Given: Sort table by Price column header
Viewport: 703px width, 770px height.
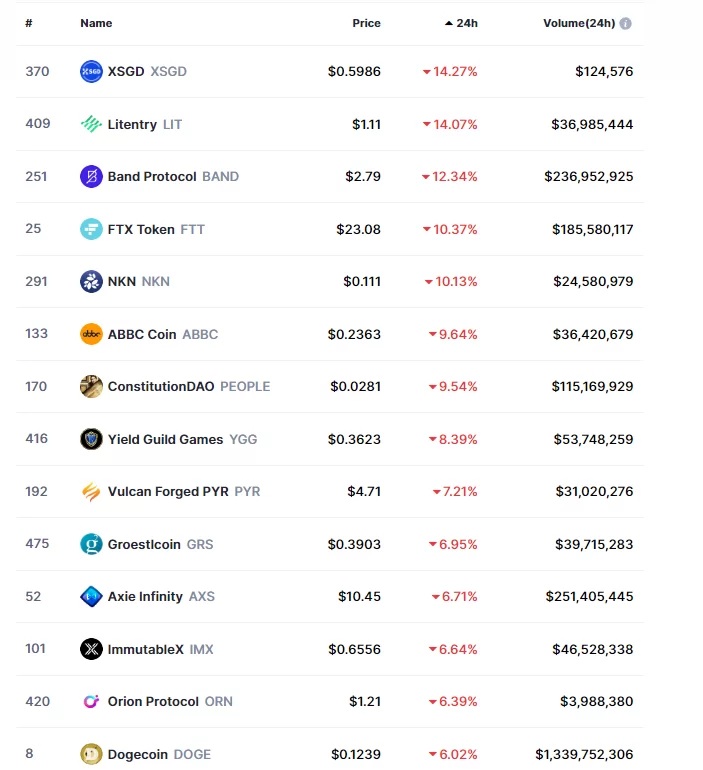Looking at the screenshot, I should pyautogui.click(x=366, y=23).
